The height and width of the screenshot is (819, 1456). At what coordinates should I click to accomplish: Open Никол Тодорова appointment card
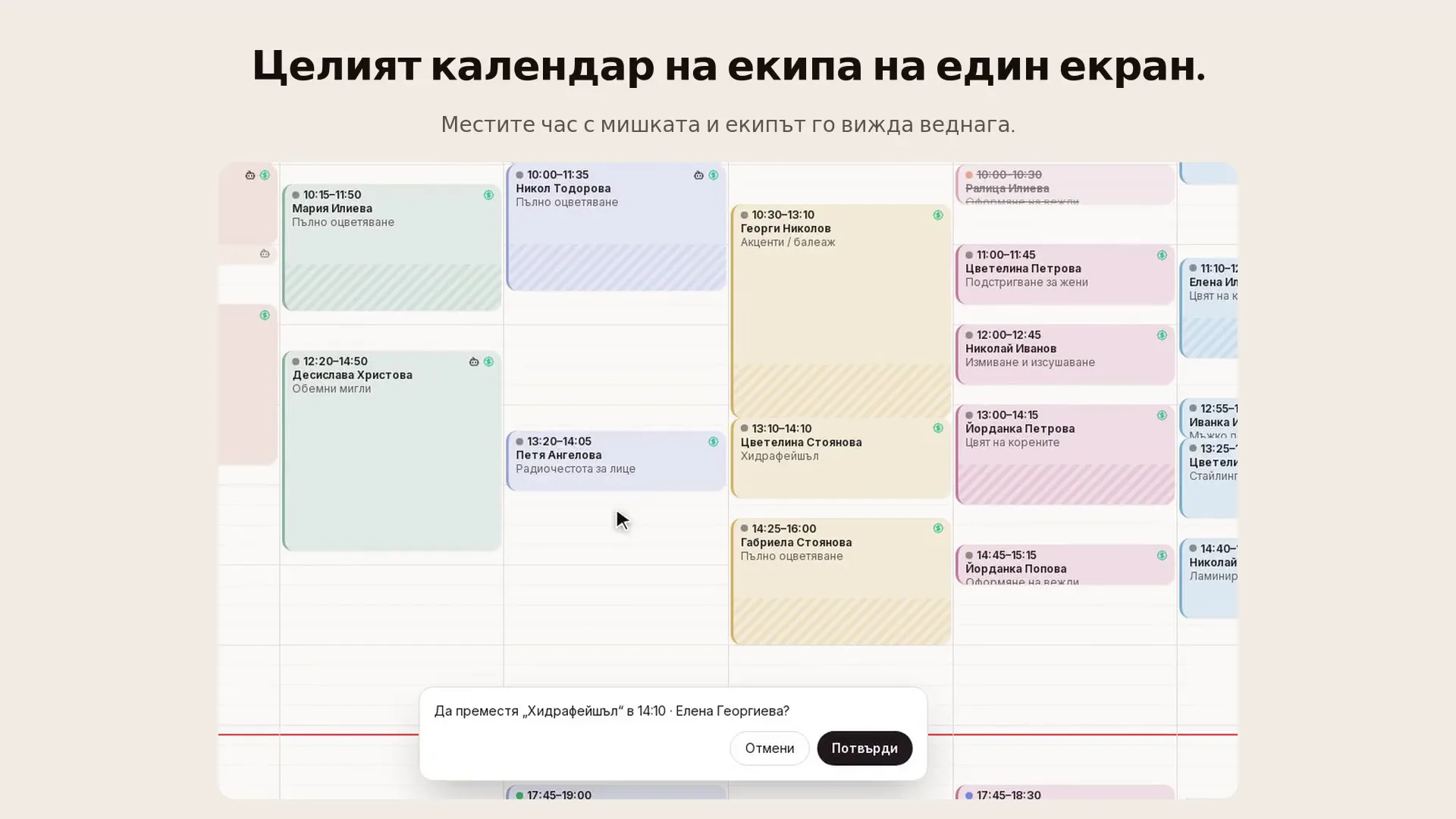[x=616, y=227]
